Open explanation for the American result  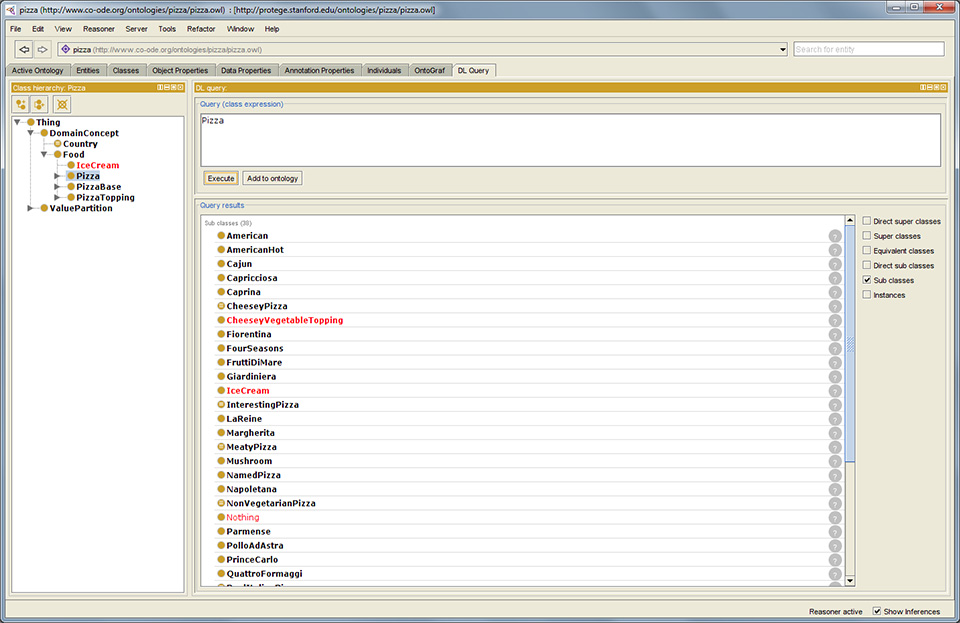835,236
